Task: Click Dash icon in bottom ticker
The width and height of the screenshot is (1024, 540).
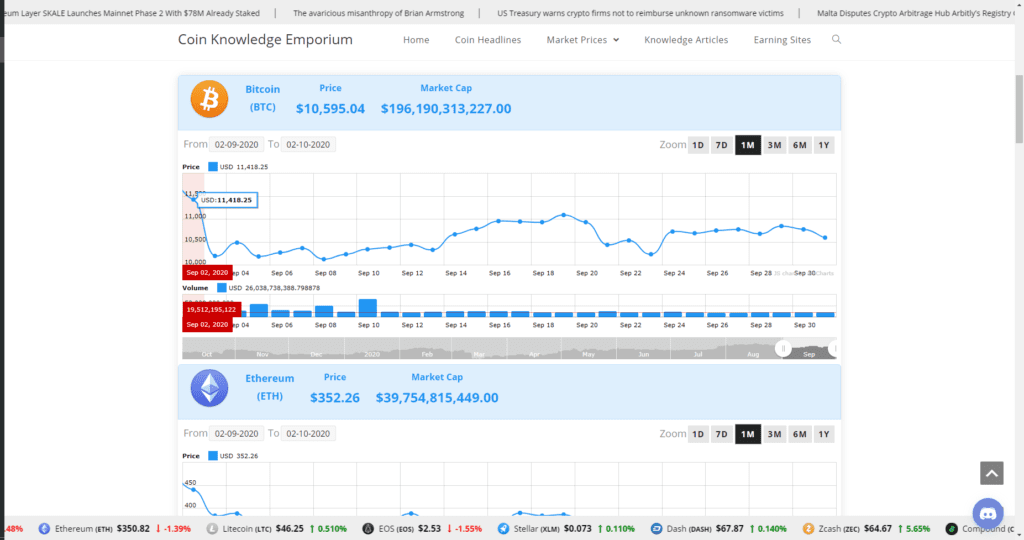Action: tap(656, 529)
